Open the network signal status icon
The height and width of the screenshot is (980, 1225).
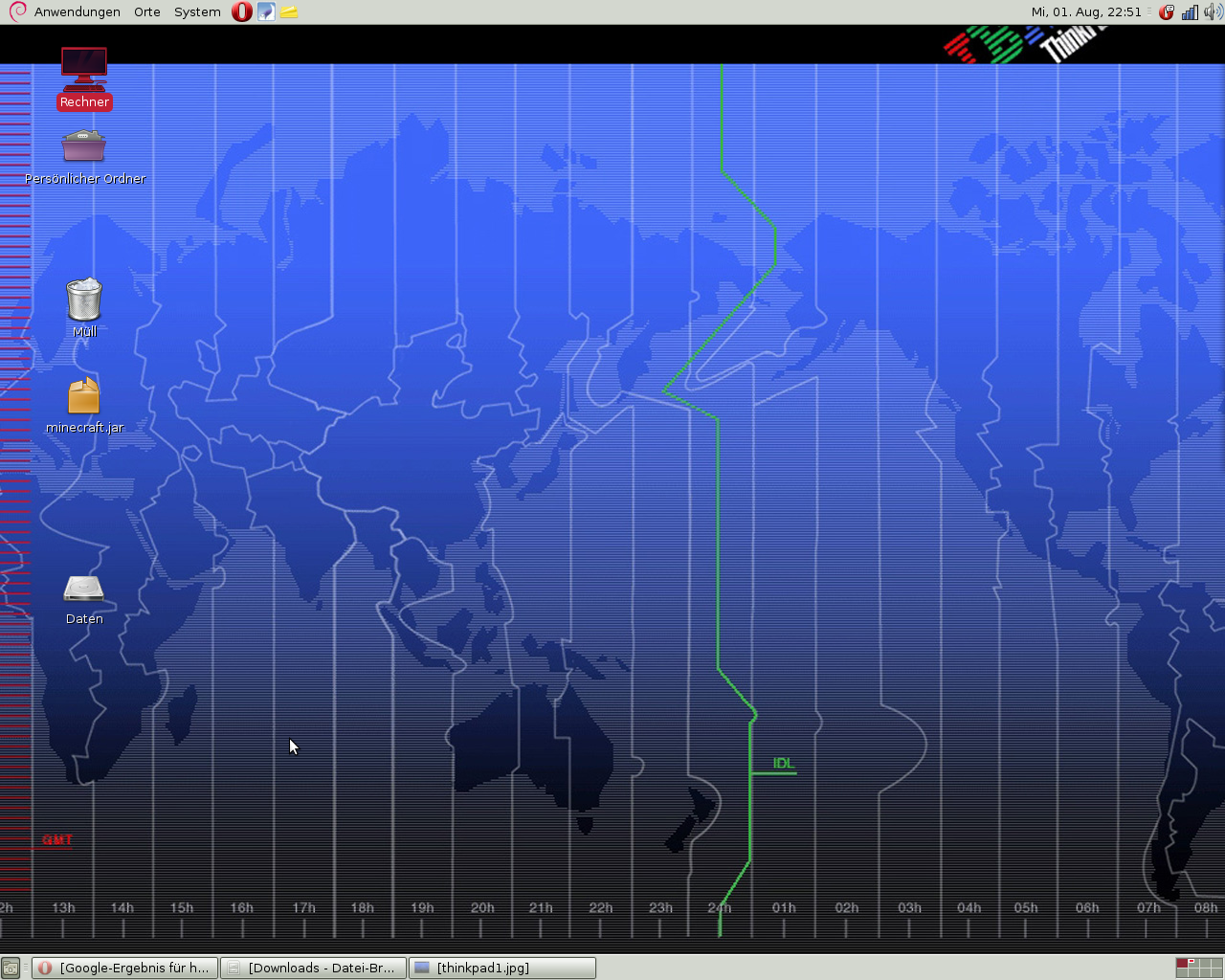(x=1190, y=11)
